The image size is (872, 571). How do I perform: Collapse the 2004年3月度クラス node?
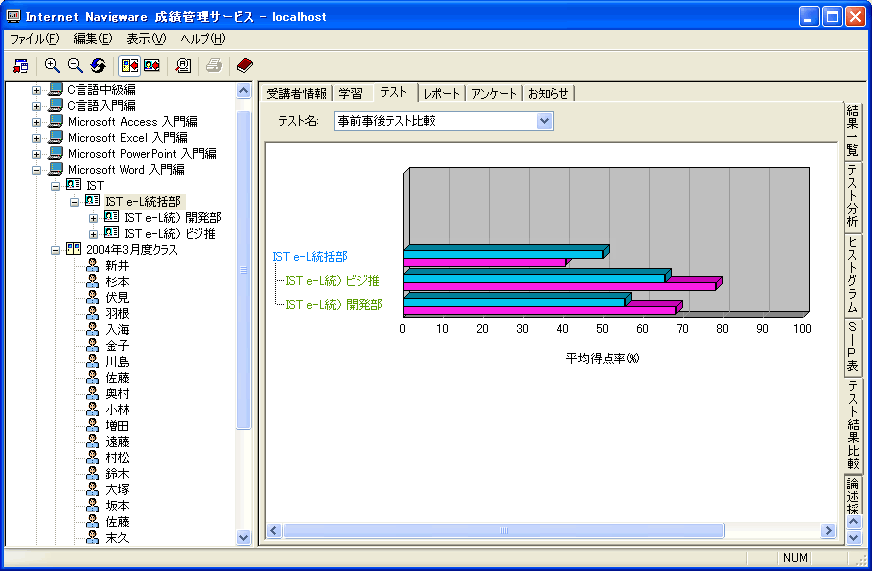point(56,250)
